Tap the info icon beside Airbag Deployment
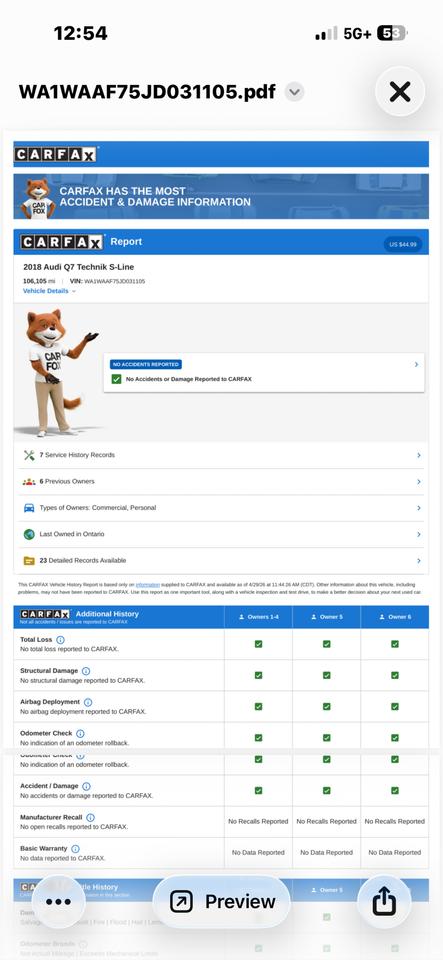 pos(87,702)
